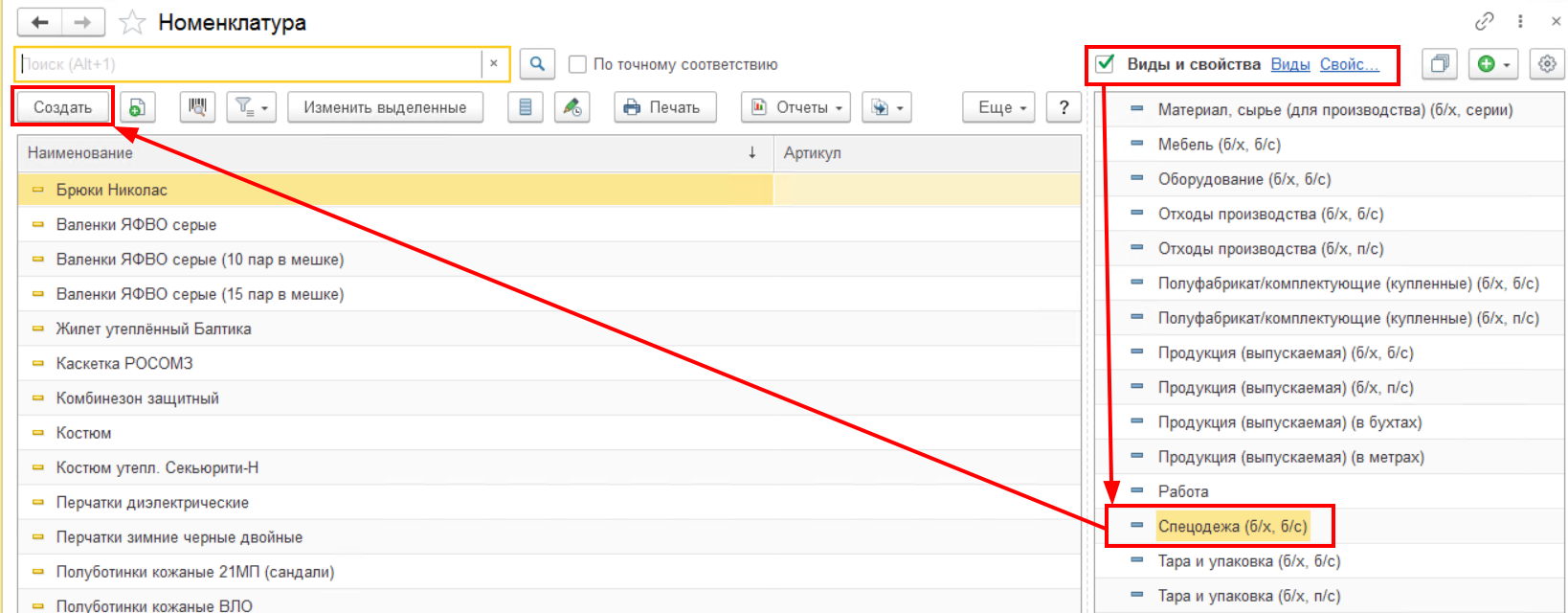This screenshot has height=613, width=1568.
Task: Click the pencil-with-clock edit icon
Action: pyautogui.click(x=572, y=107)
